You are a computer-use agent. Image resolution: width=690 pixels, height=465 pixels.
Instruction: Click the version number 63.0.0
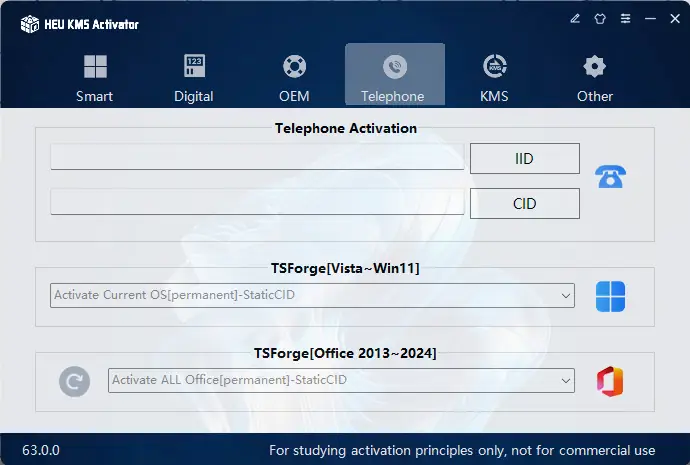pos(41,450)
